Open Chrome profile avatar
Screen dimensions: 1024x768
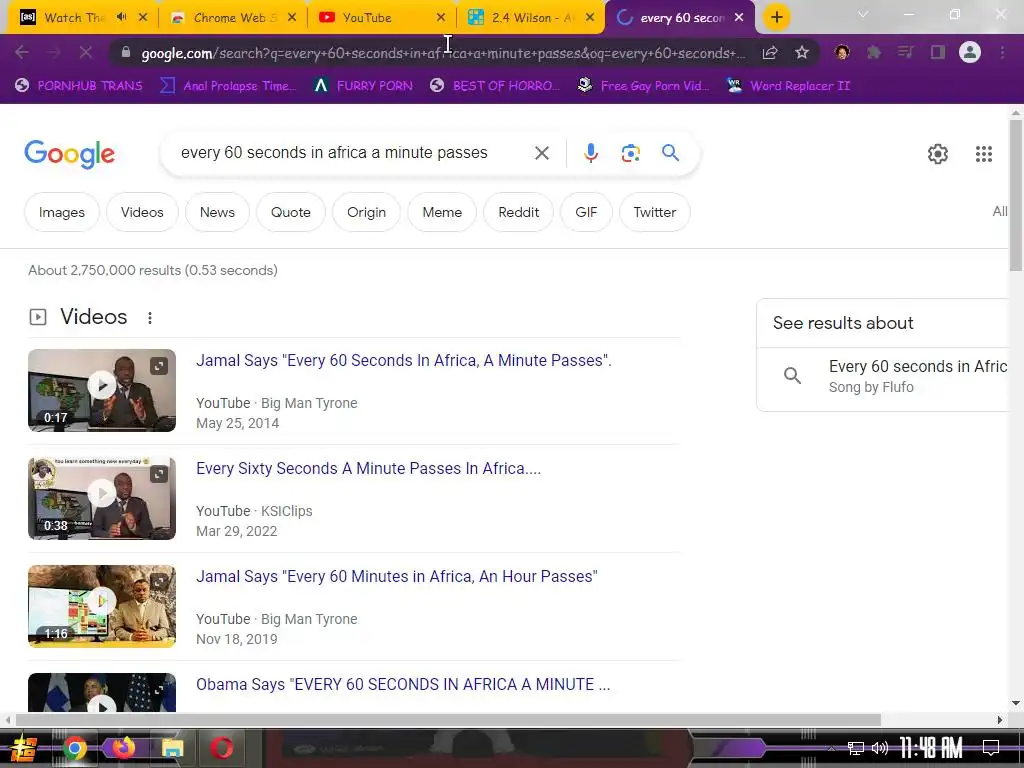(970, 52)
